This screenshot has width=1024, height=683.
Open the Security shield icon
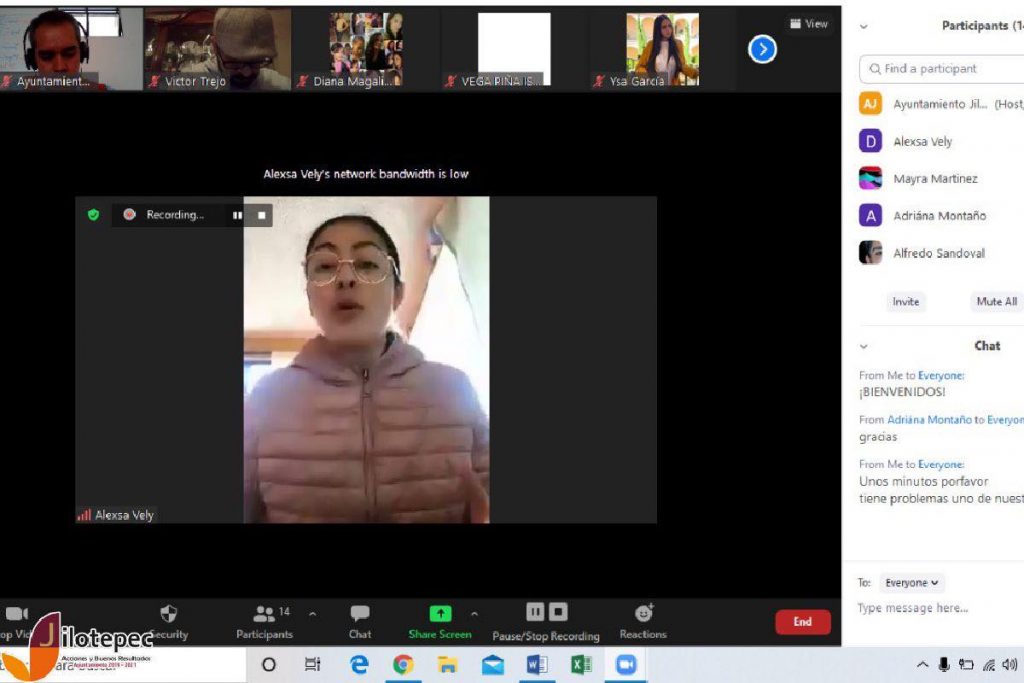pos(168,614)
